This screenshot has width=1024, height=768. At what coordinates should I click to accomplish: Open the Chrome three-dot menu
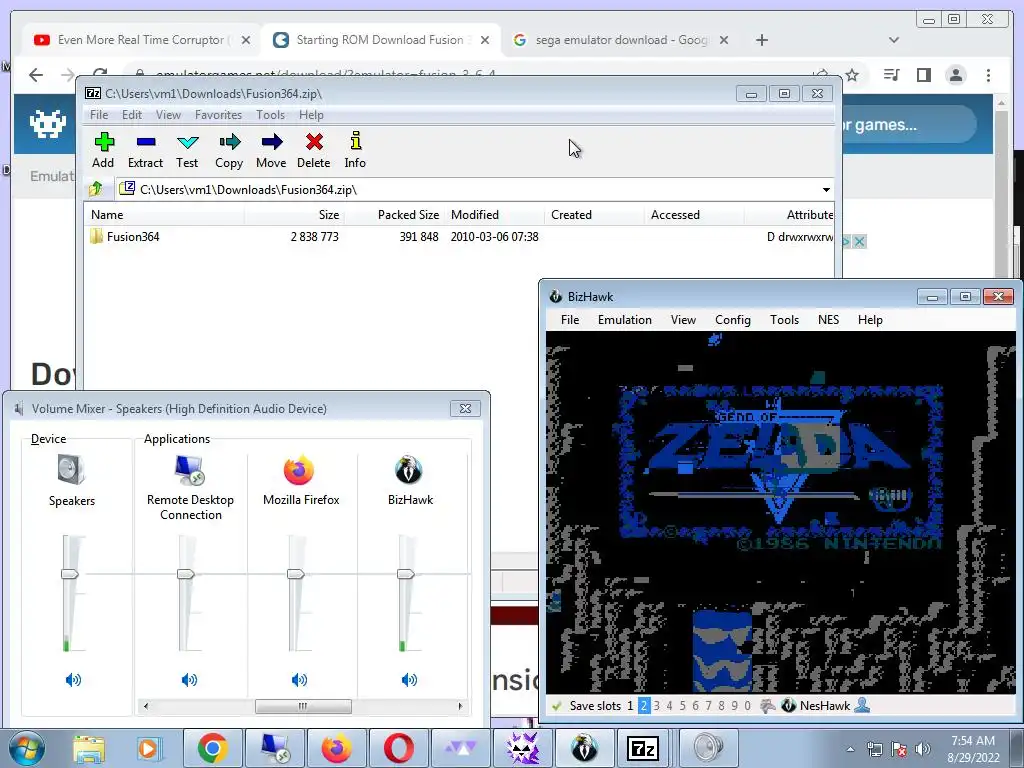pyautogui.click(x=988, y=75)
